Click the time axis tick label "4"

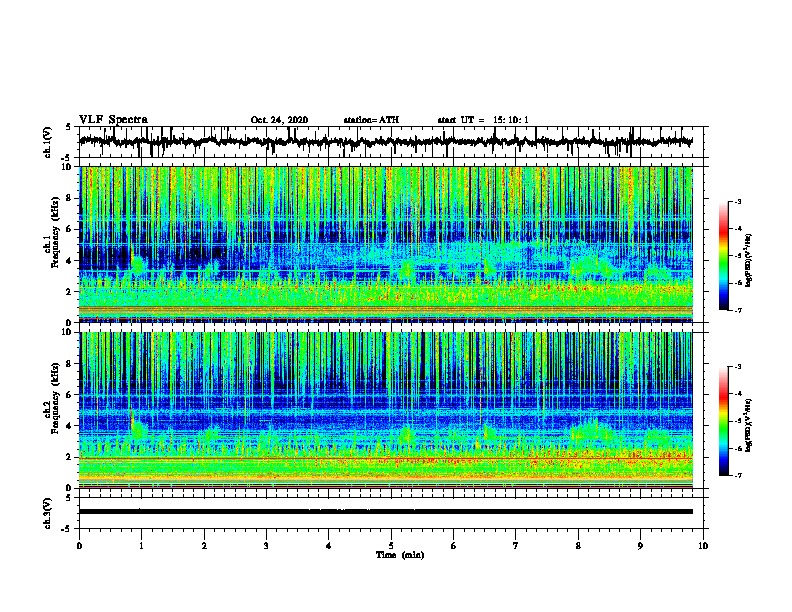[x=329, y=546]
